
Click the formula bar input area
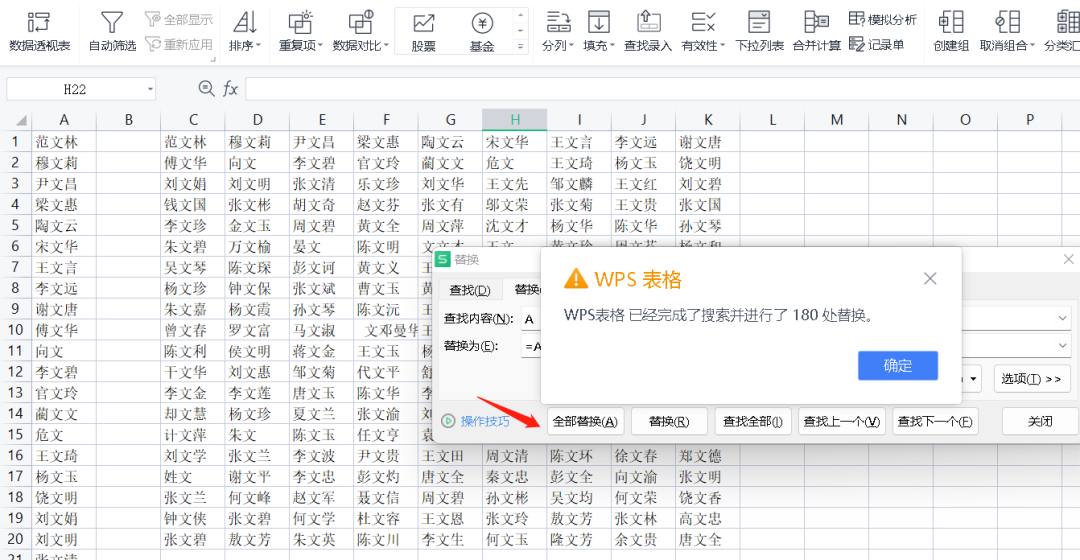(662, 89)
